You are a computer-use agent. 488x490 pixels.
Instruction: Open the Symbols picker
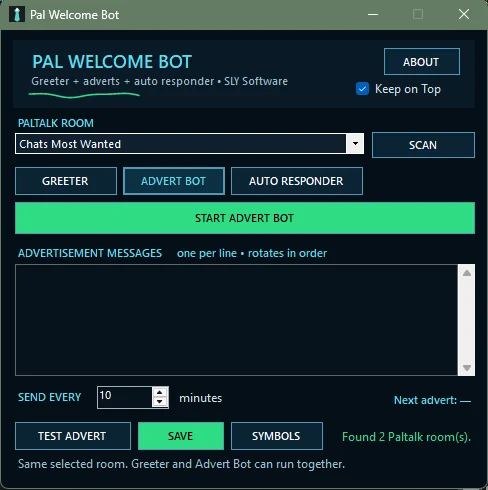click(277, 436)
